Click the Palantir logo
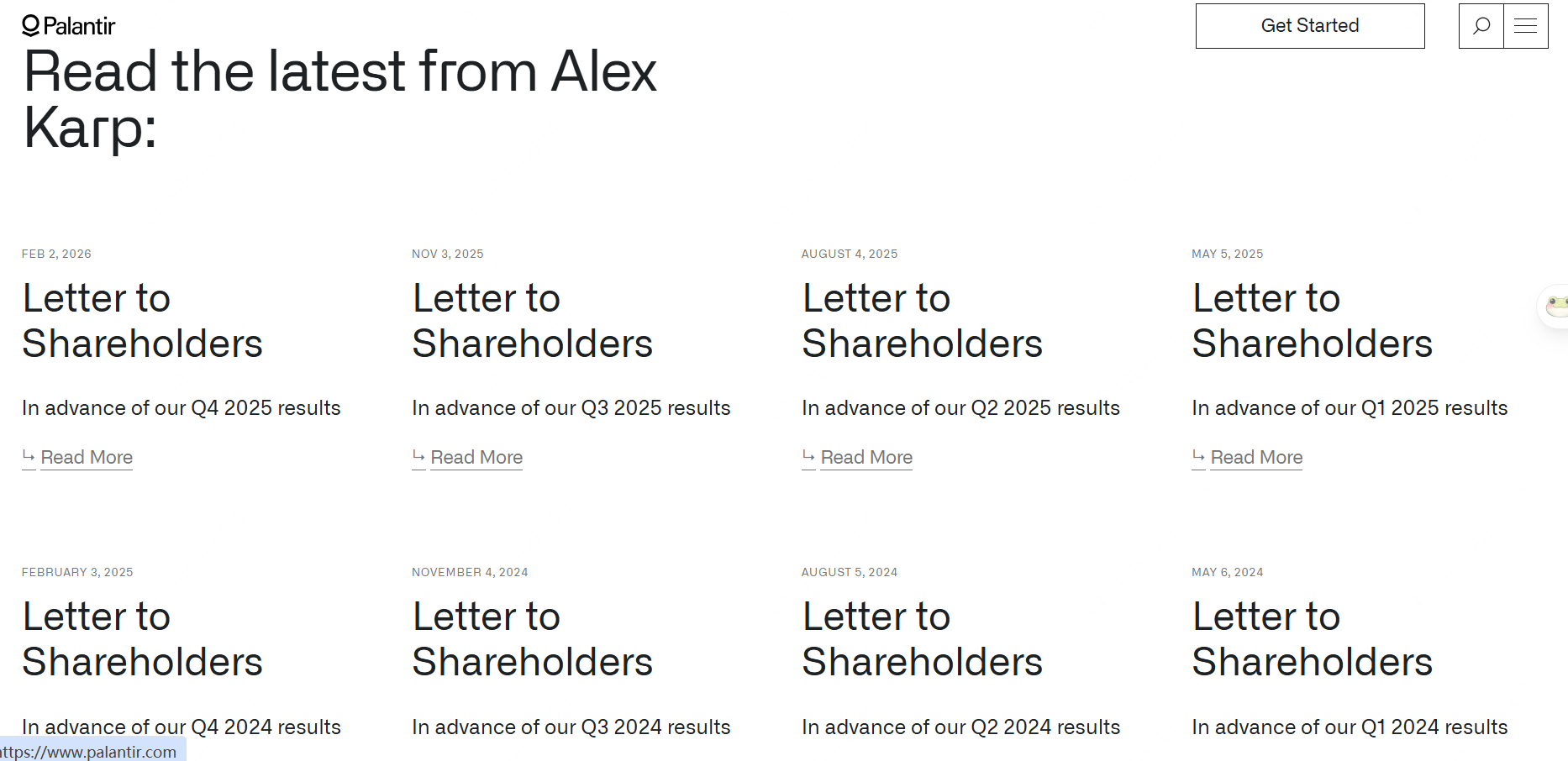The height and width of the screenshot is (761, 1568). point(68,26)
